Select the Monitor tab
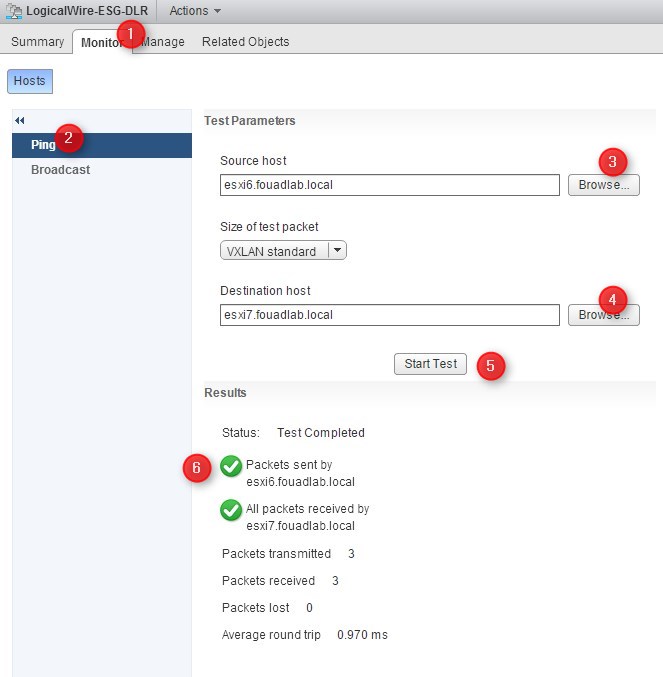663x677 pixels. (x=100, y=42)
